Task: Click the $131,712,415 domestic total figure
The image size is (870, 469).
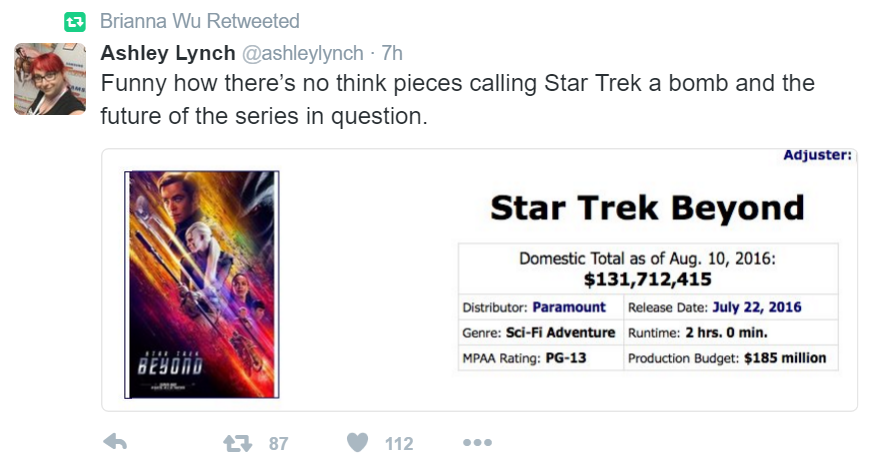Action: (x=648, y=279)
